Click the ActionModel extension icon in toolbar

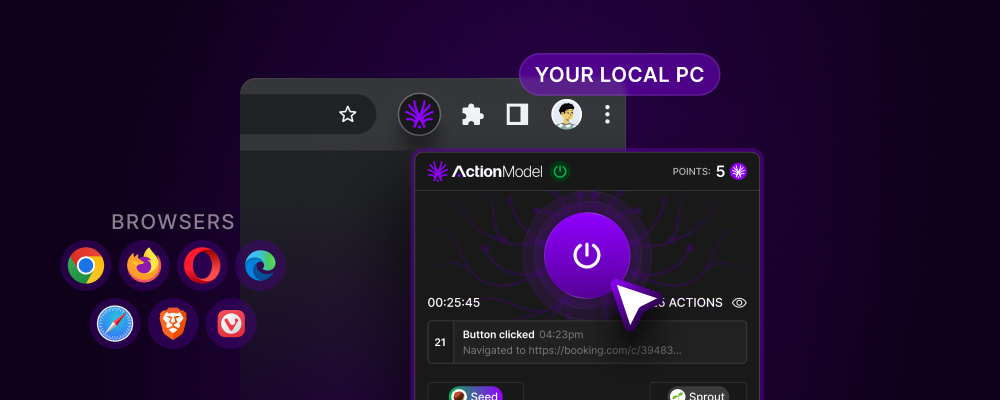tap(420, 115)
